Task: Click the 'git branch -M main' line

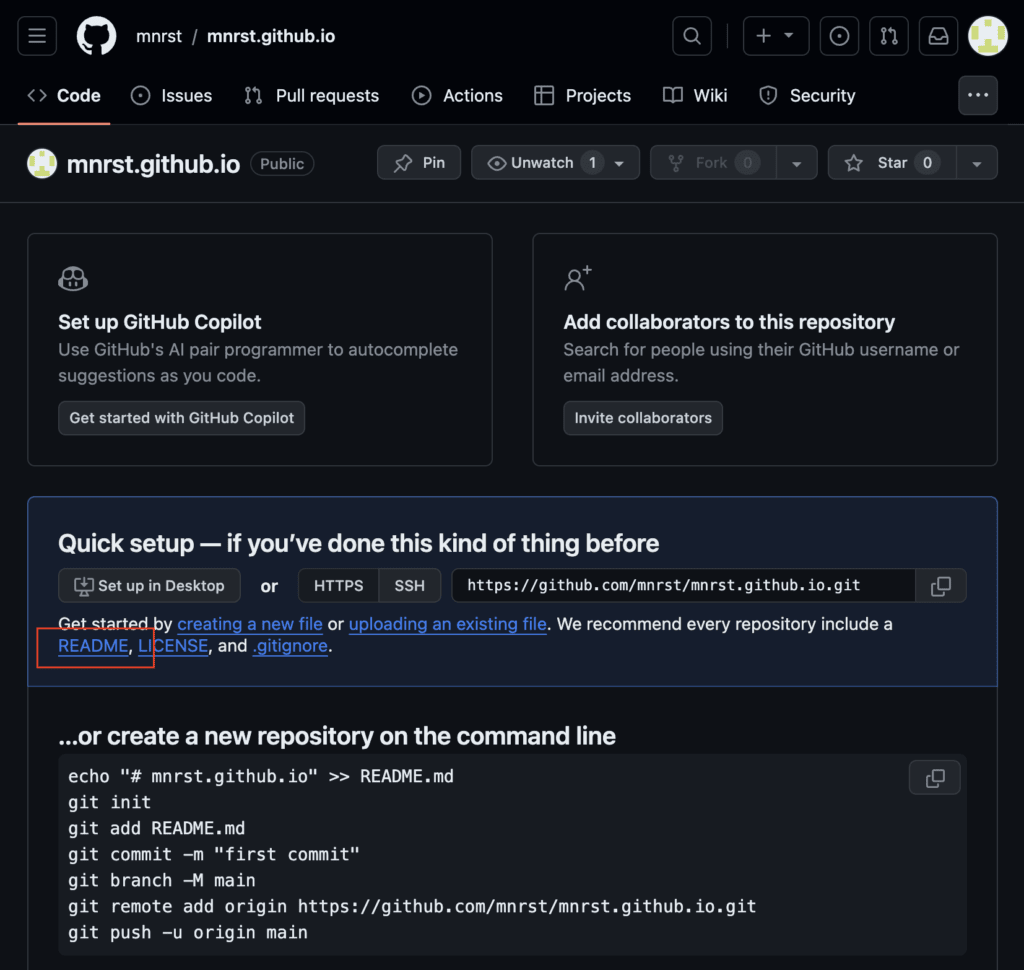Action: click(x=162, y=881)
